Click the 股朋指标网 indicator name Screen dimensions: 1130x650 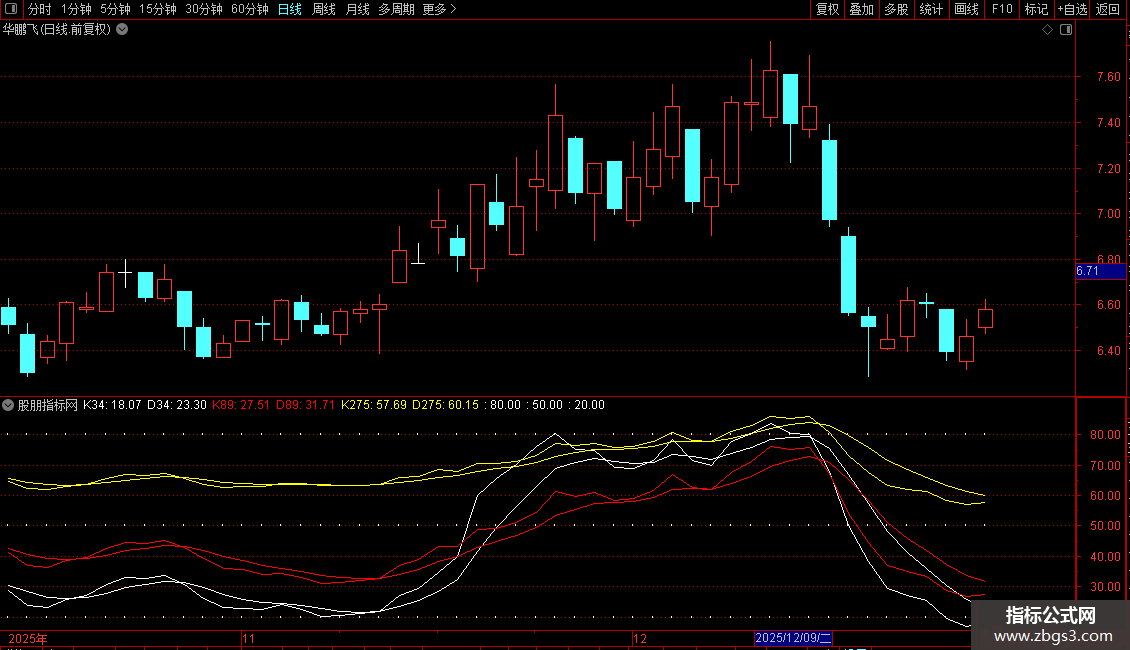pos(48,405)
